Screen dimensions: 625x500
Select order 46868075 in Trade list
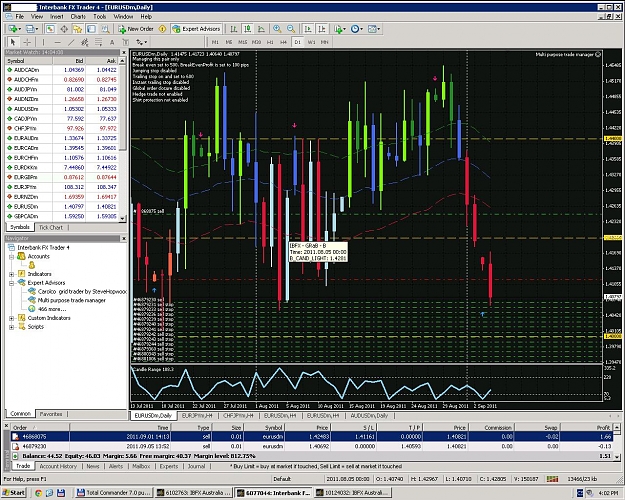coord(311,437)
